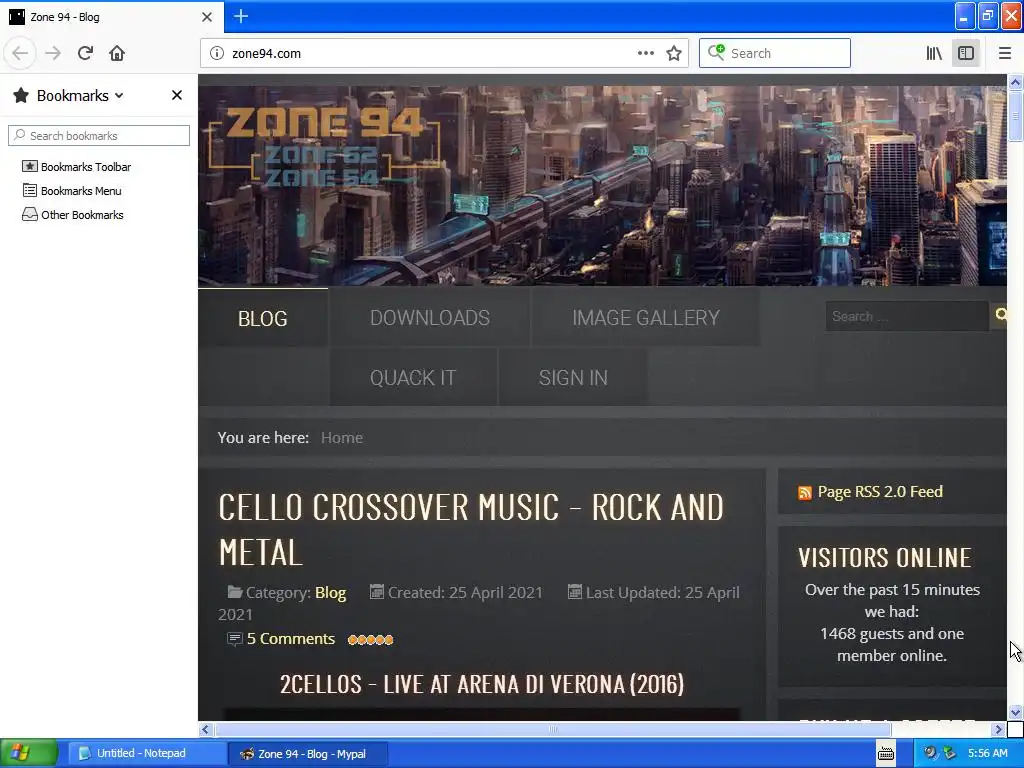Follow the Home breadcrumb link
The image size is (1024, 768).
pos(342,438)
